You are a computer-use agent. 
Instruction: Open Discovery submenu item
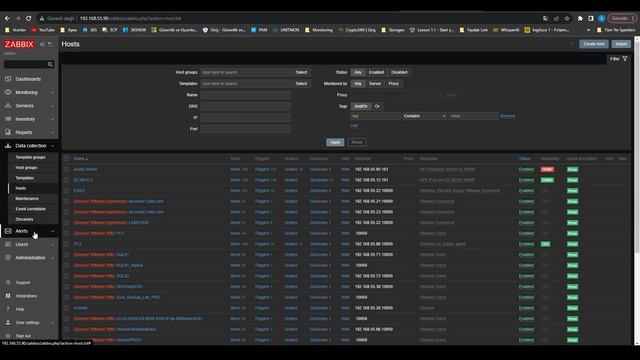pos(24,219)
